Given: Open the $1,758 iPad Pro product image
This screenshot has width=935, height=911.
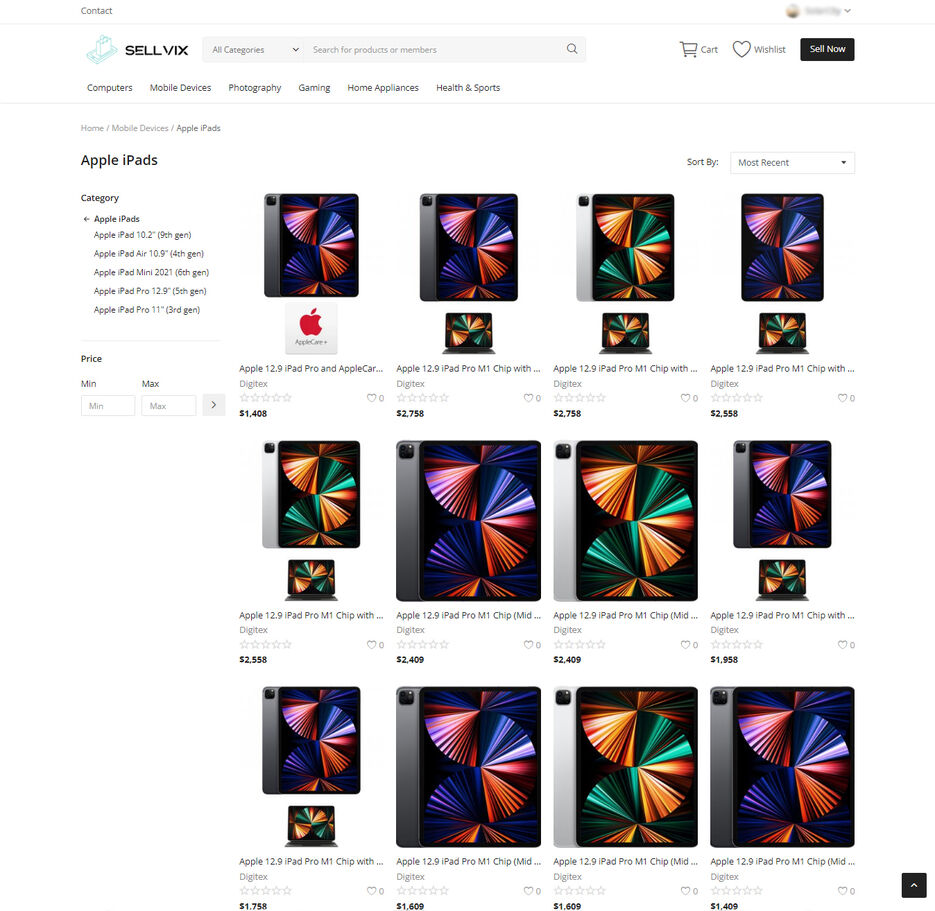Looking at the screenshot, I should 311,767.
